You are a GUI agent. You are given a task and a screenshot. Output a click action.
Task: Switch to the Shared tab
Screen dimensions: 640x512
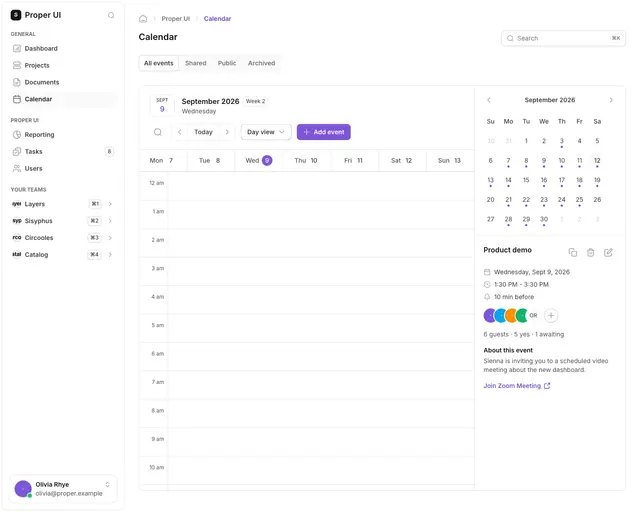pos(196,63)
